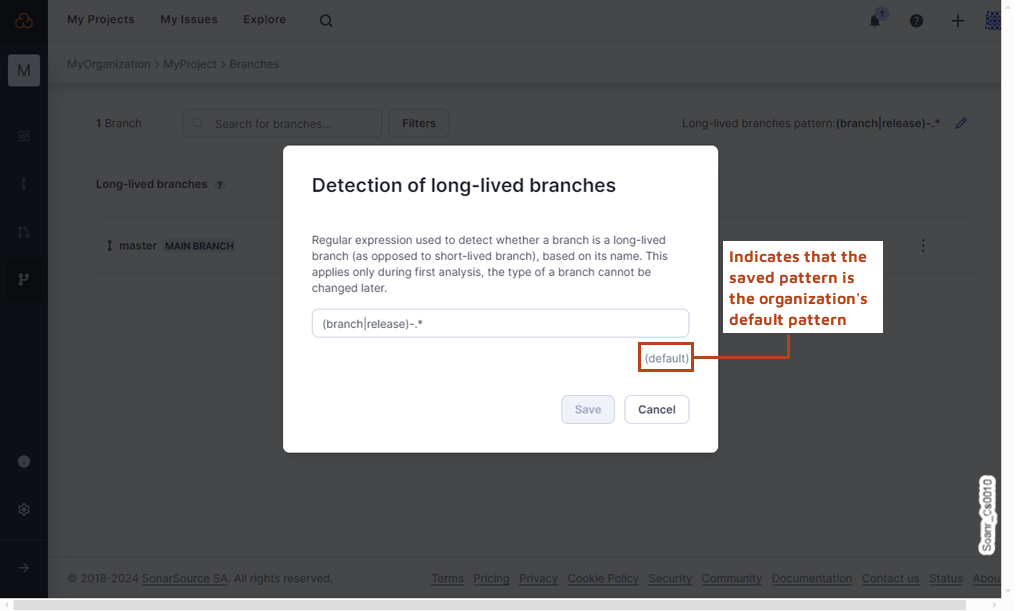Viewport: 1016px width, 611px height.
Task: Open the Filters options for branches
Action: coord(418,123)
